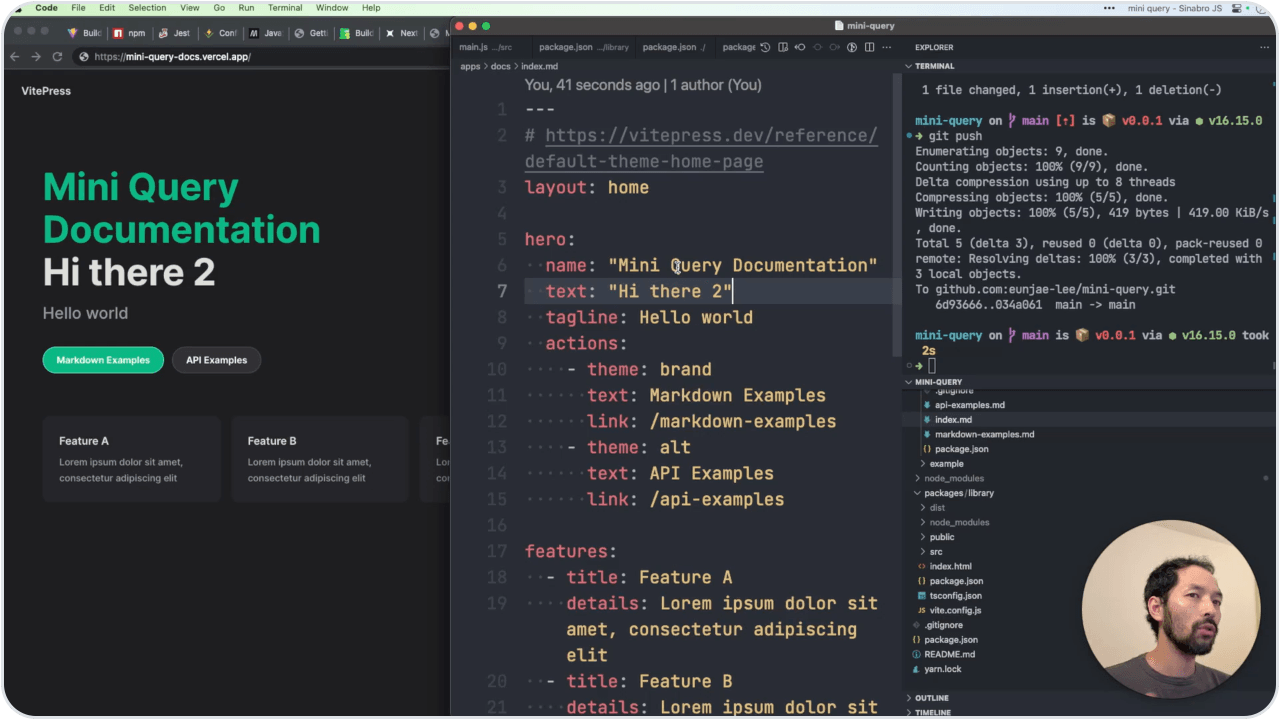Open the Run menu
The height and width of the screenshot is (720, 1280).
point(246,8)
